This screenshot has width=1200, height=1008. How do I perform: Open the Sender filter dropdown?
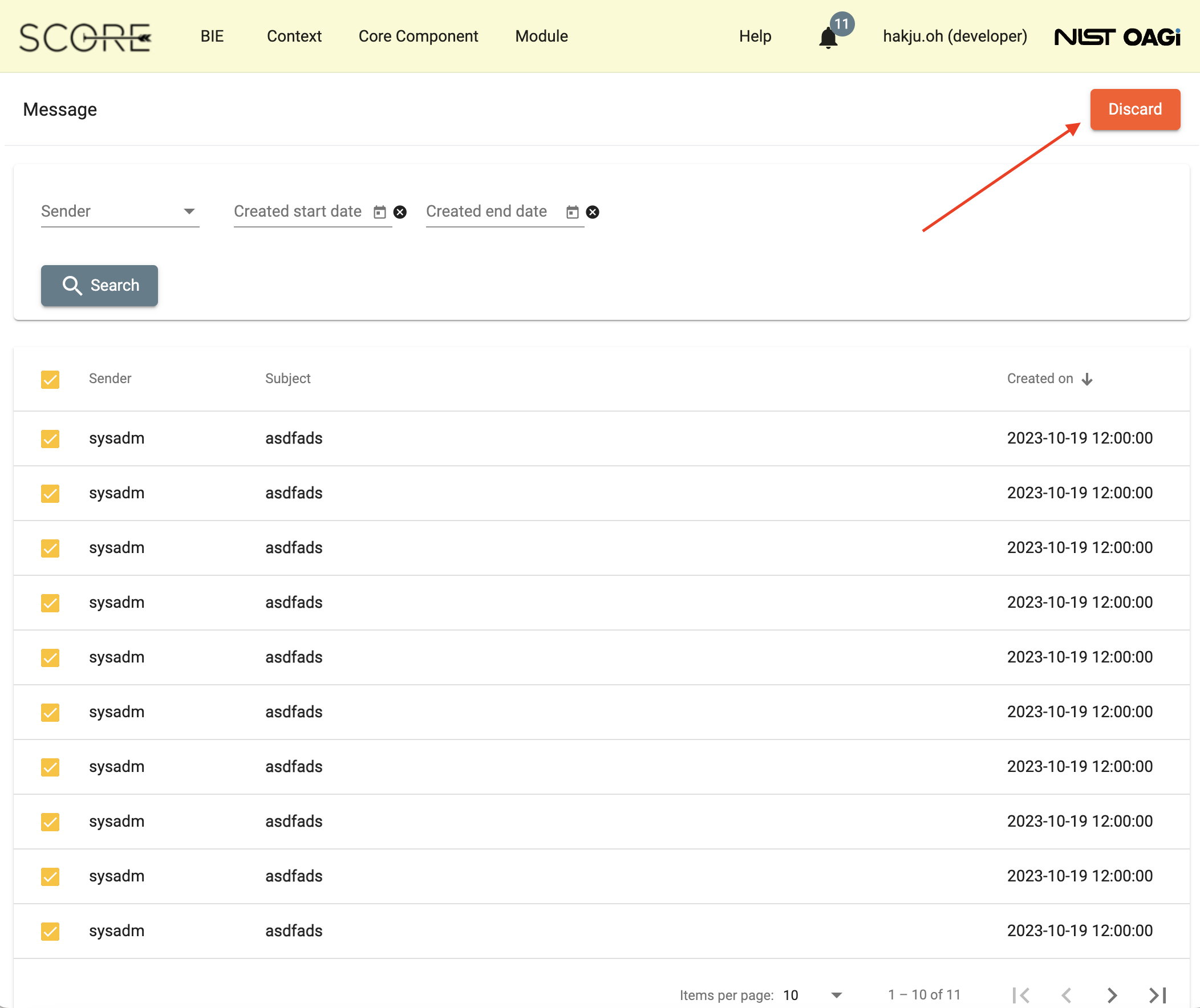(119, 211)
